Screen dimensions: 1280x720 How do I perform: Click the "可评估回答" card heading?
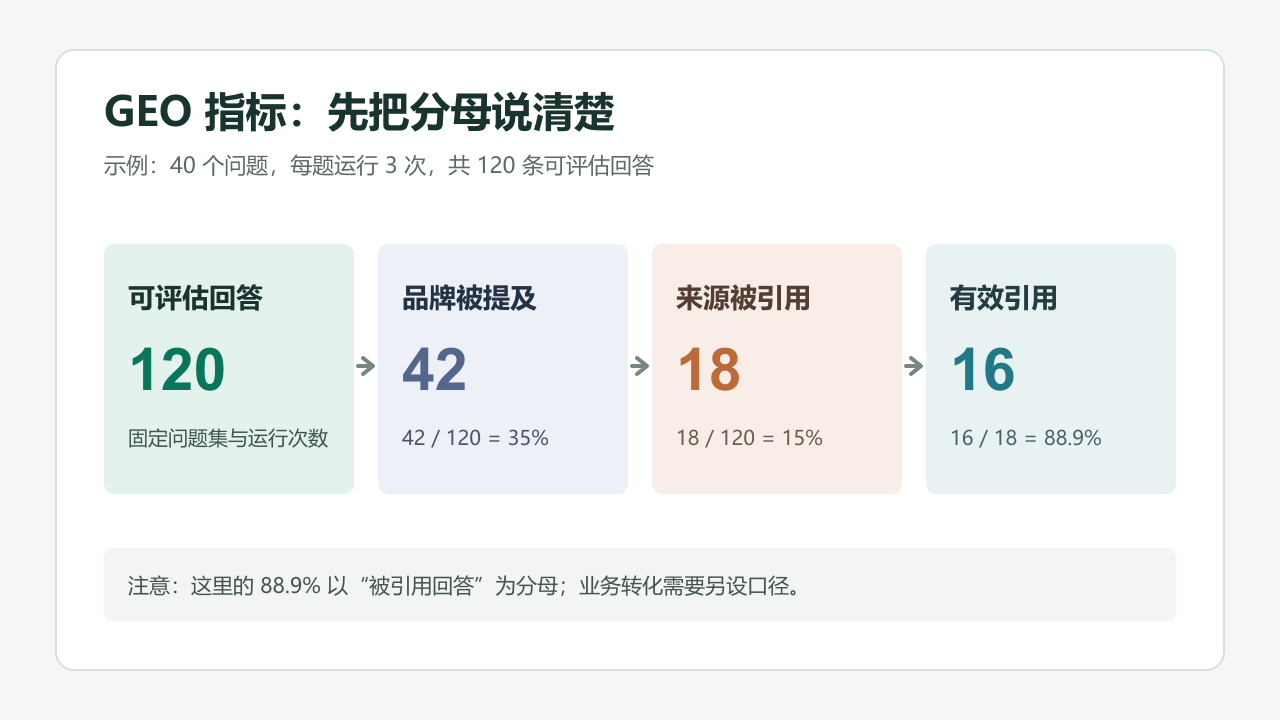point(195,298)
